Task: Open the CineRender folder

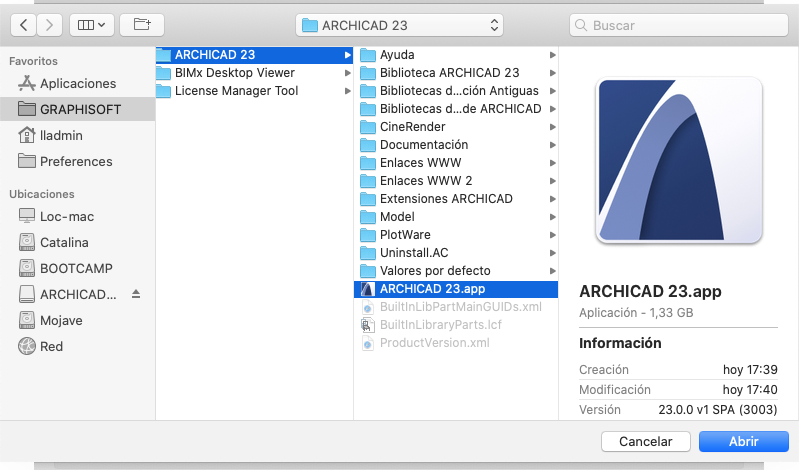Action: click(456, 127)
